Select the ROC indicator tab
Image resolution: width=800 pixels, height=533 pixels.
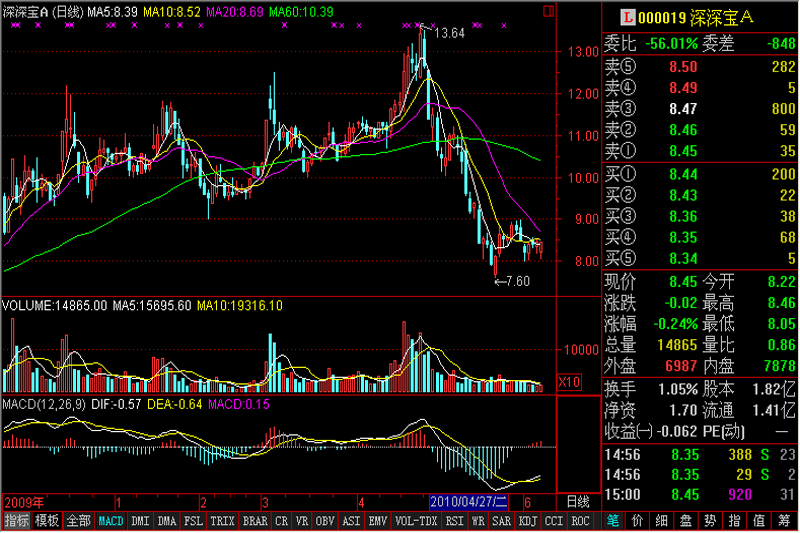point(580,521)
